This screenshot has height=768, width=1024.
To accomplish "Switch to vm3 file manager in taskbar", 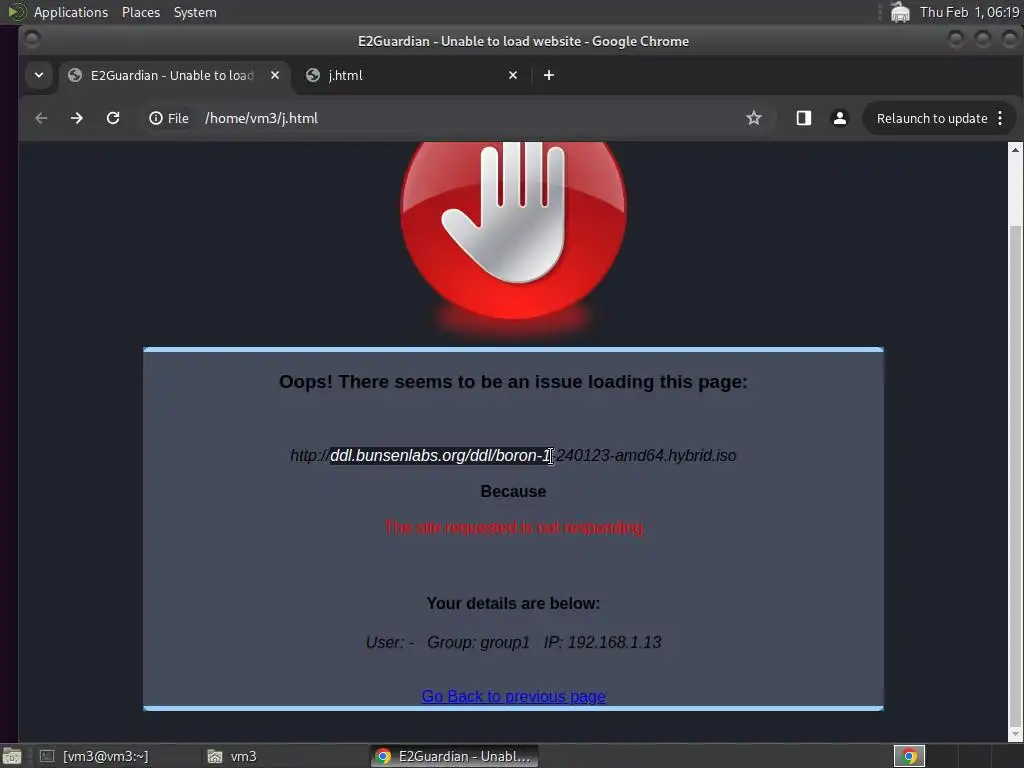I will pos(232,756).
